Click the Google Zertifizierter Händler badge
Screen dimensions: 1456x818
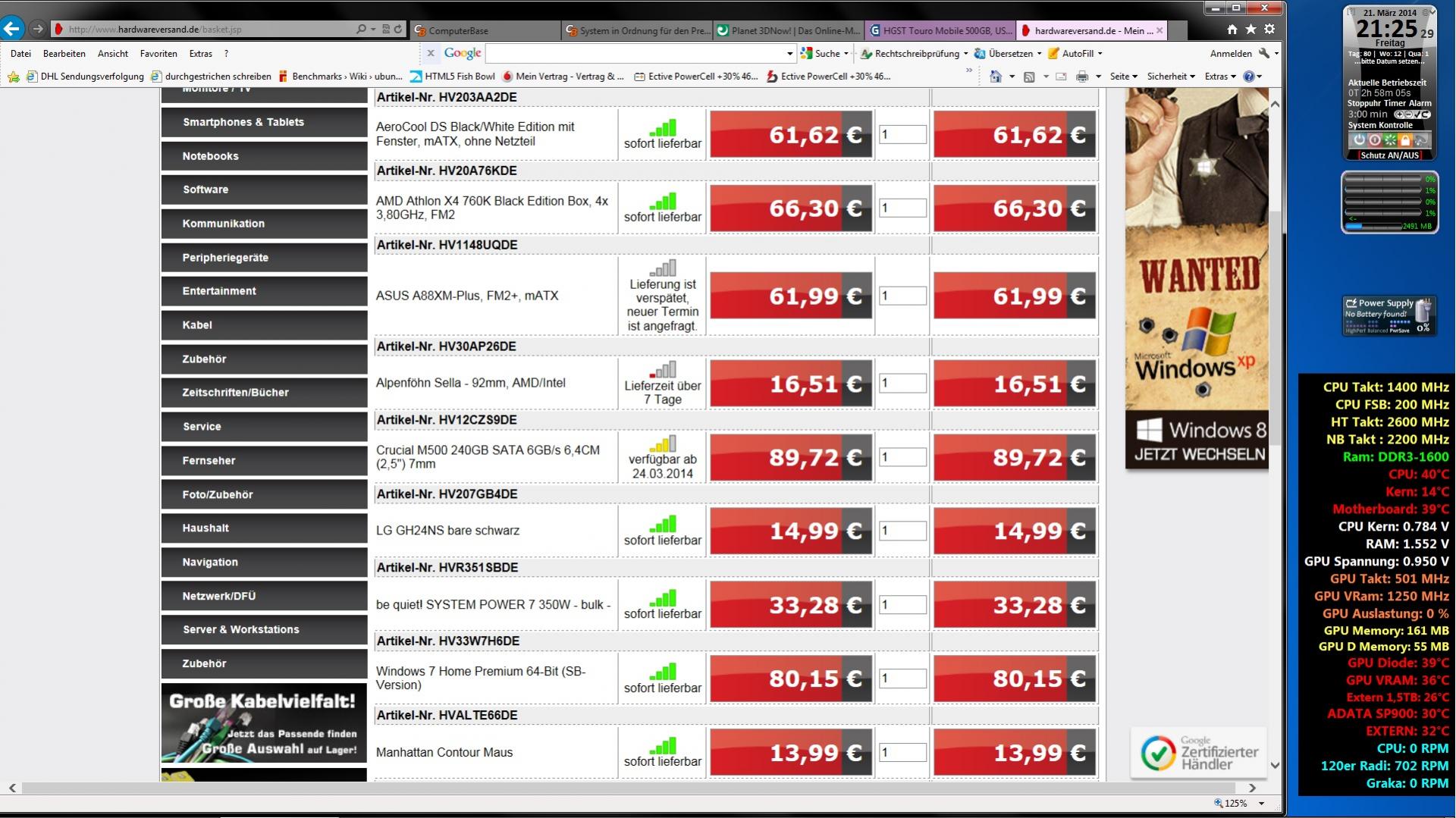click(x=1198, y=752)
